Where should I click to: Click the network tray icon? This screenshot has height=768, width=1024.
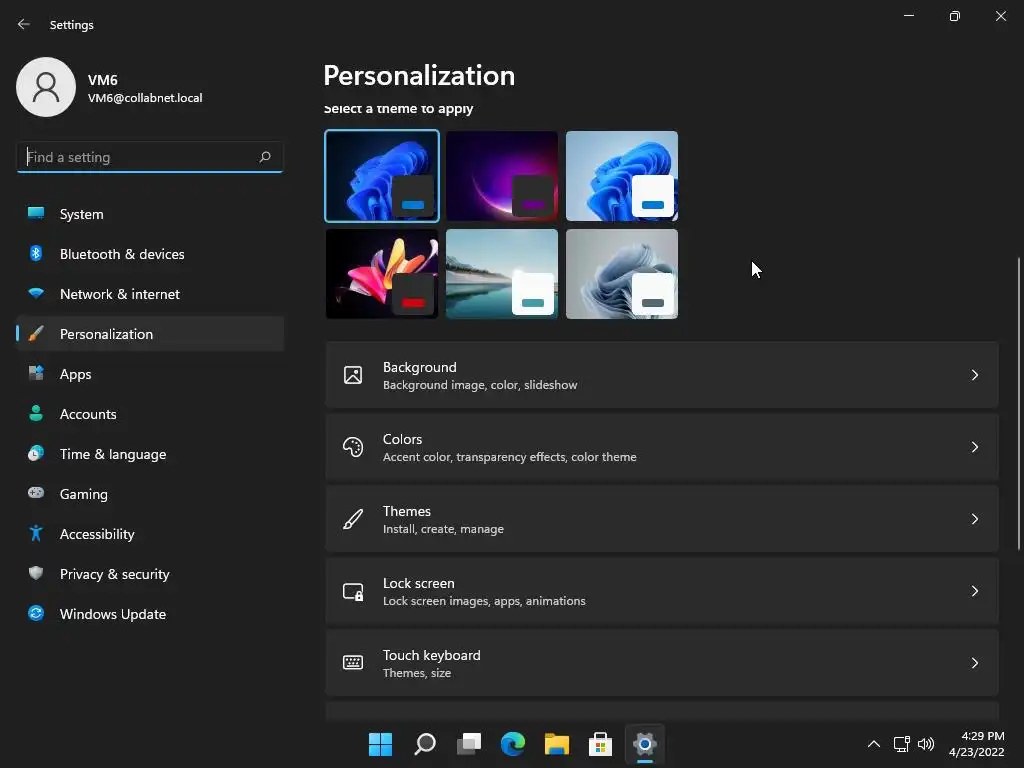[901, 744]
